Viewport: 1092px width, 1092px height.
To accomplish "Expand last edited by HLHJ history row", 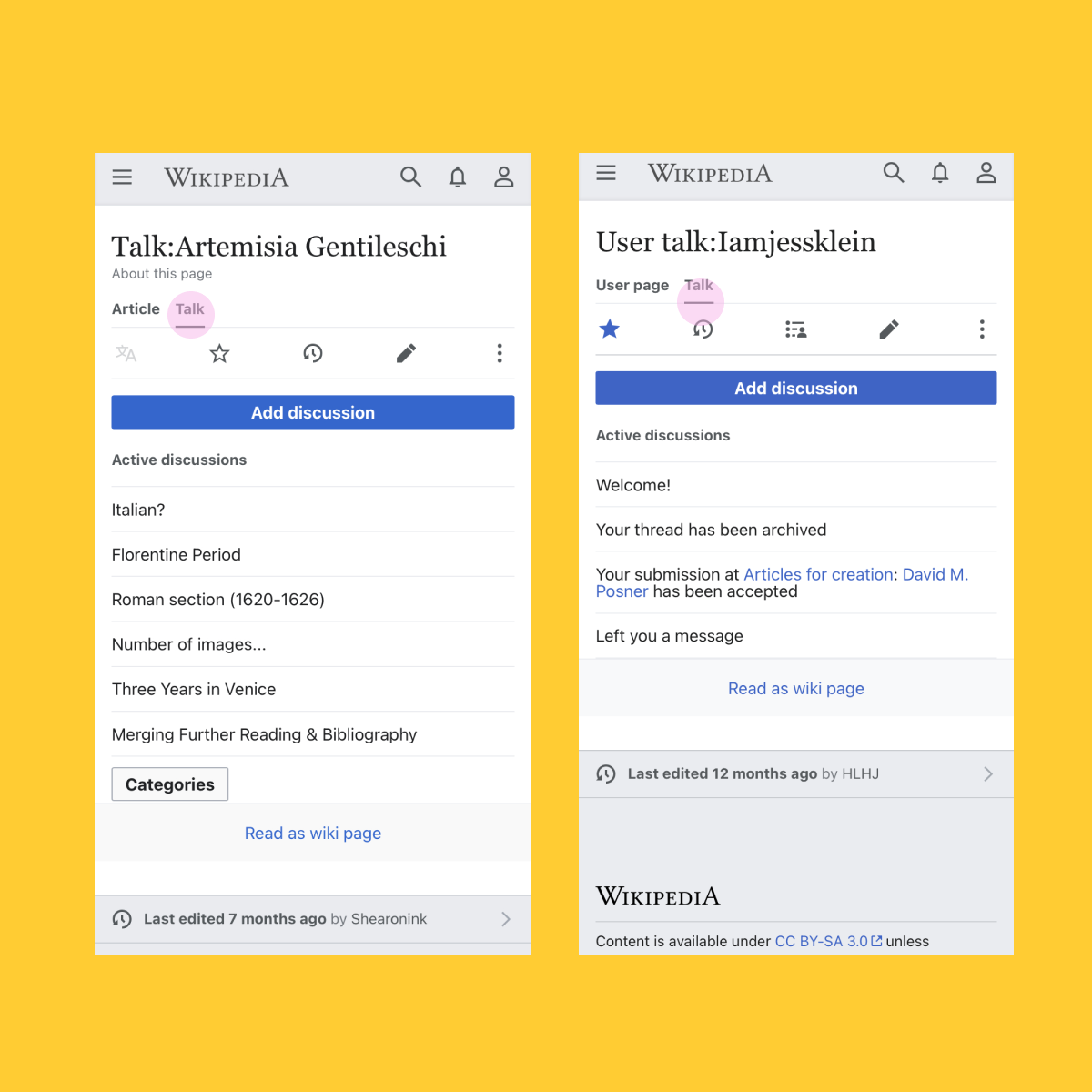I will [x=796, y=774].
